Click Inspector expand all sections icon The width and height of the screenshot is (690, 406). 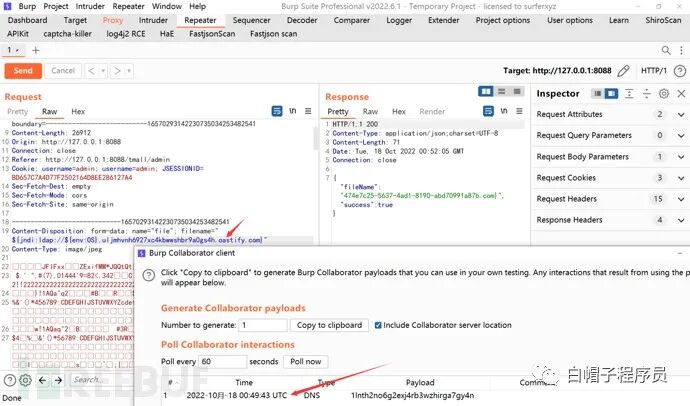coord(629,94)
